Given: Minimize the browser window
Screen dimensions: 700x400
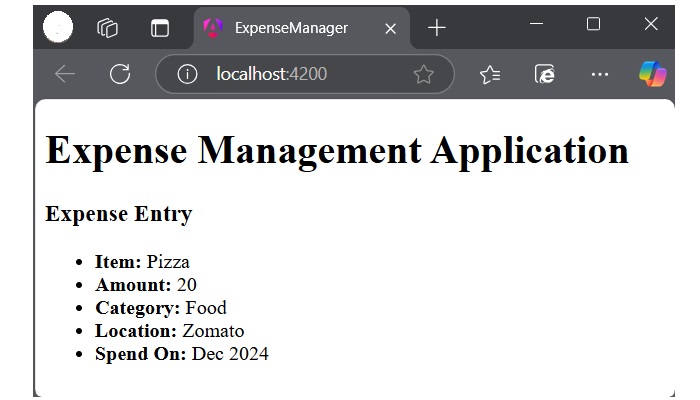Looking at the screenshot, I should point(536,24).
